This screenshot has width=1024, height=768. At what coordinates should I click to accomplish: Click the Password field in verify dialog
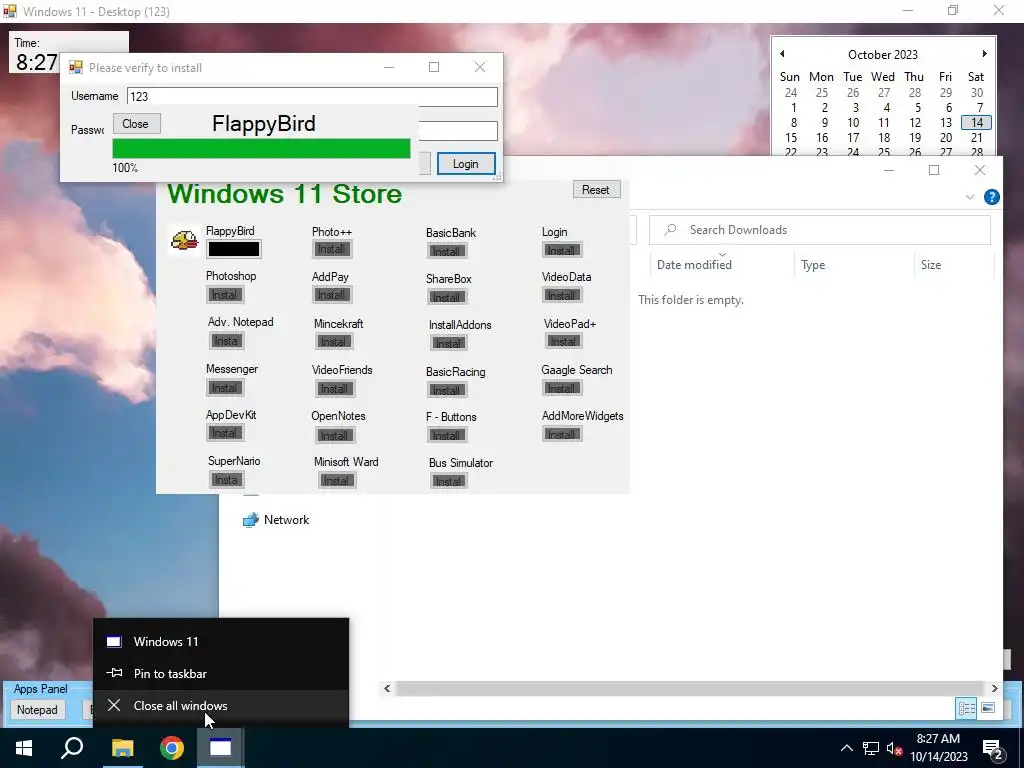458,131
